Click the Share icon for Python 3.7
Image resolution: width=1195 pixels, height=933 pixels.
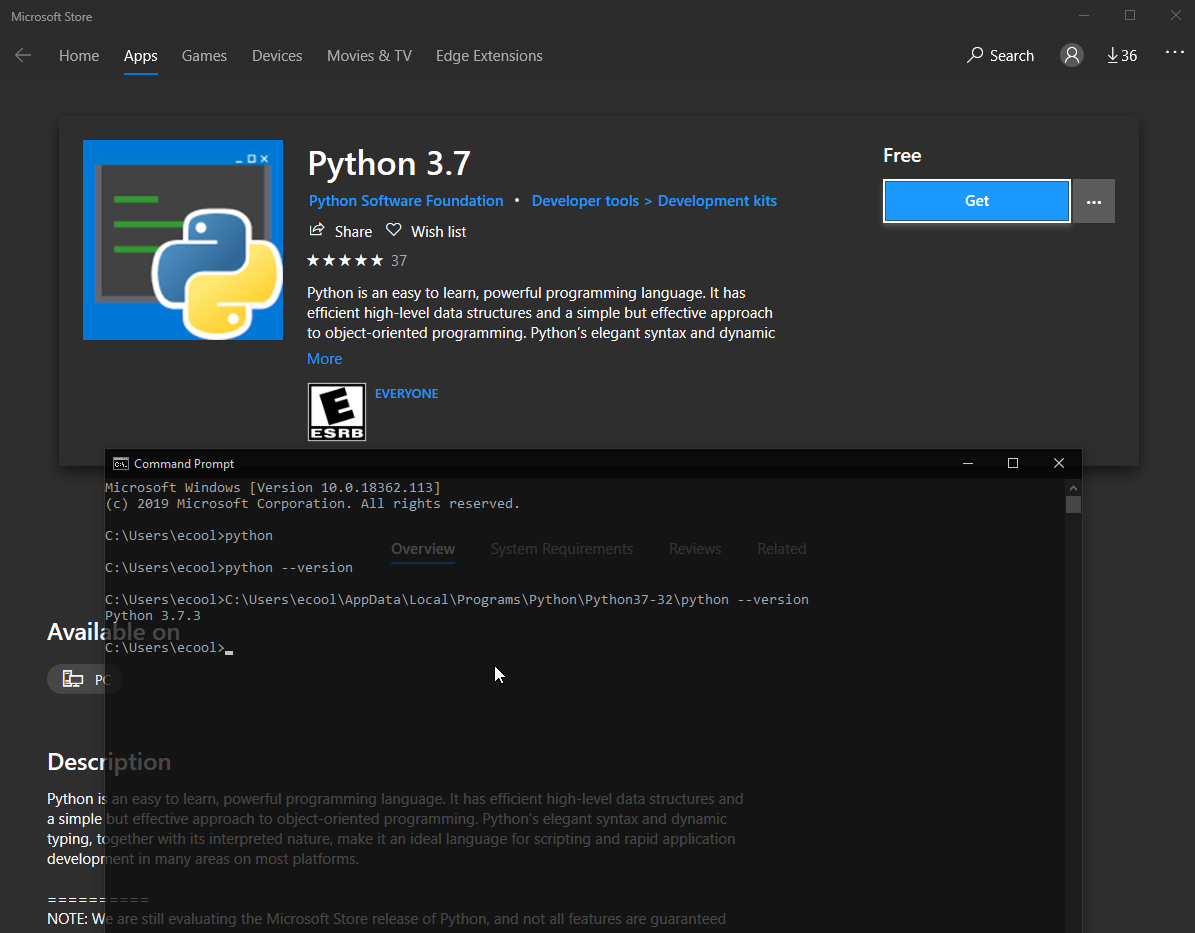[x=318, y=231]
